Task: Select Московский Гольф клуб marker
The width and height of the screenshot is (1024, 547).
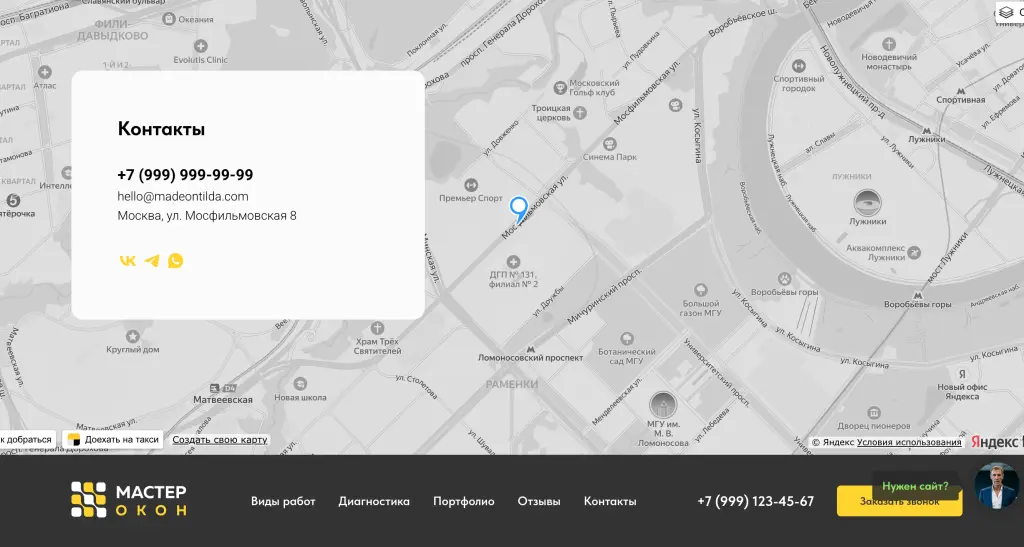Action: point(560,88)
